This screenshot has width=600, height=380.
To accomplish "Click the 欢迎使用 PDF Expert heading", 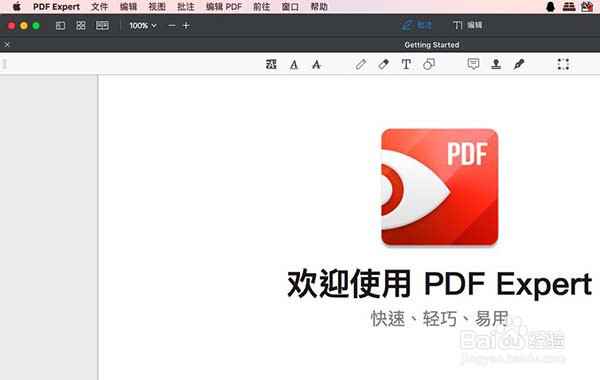I will [440, 284].
